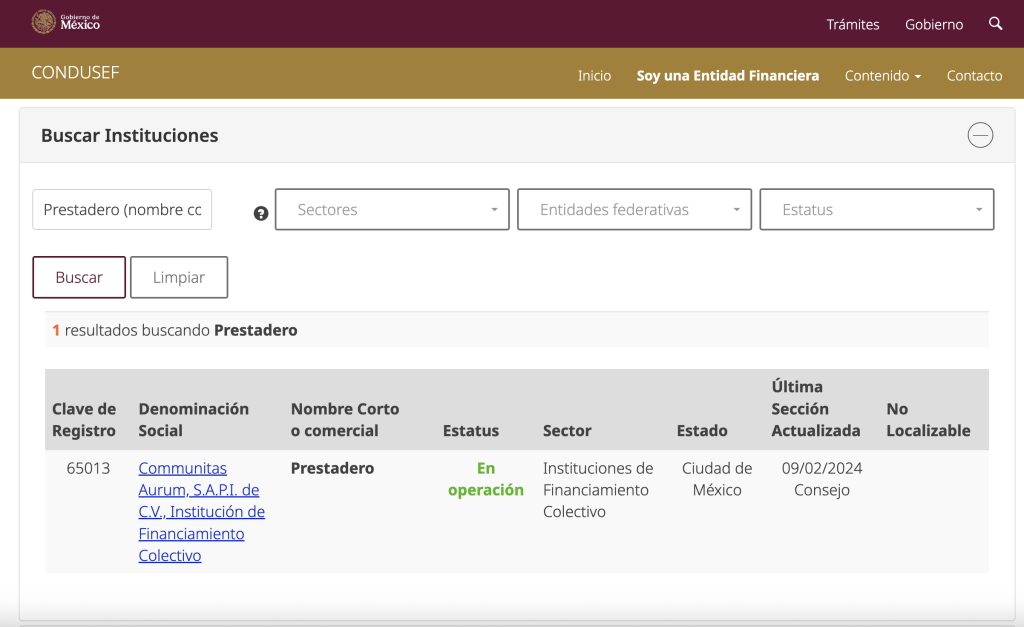Open Gobierno in top bar

(x=934, y=24)
